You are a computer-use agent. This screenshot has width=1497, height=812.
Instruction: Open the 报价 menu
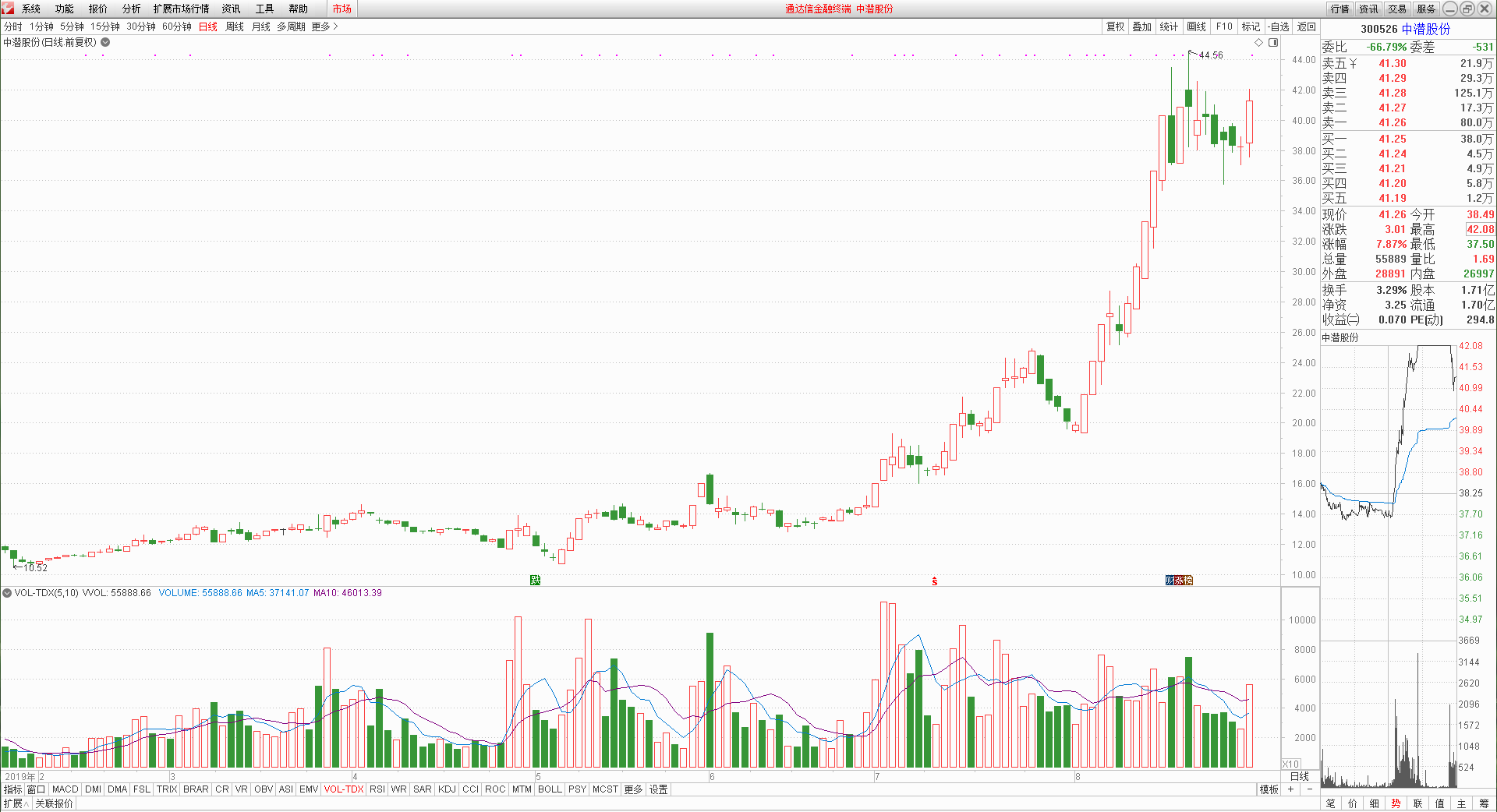click(x=98, y=9)
